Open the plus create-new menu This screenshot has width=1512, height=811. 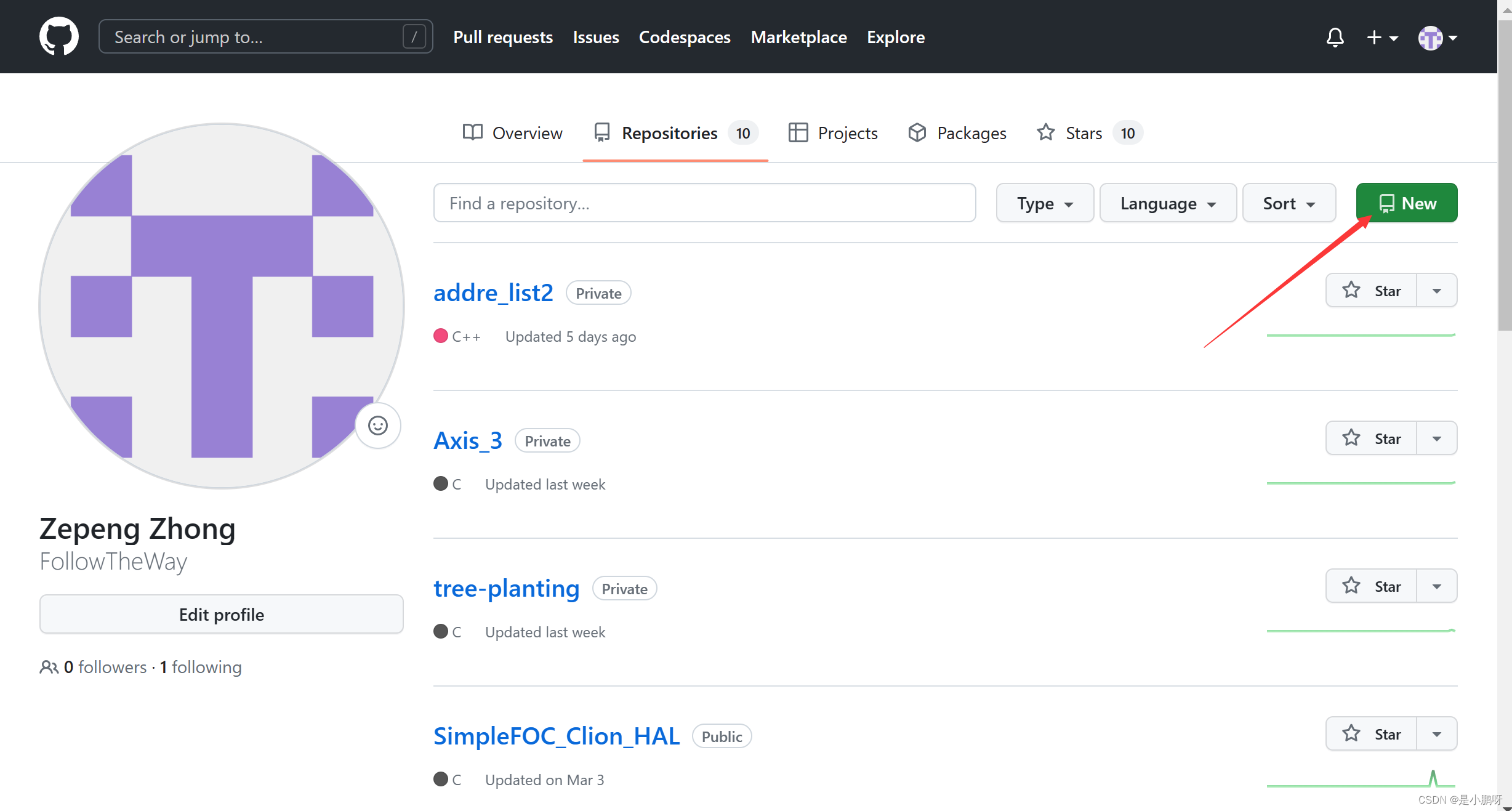1381,38
